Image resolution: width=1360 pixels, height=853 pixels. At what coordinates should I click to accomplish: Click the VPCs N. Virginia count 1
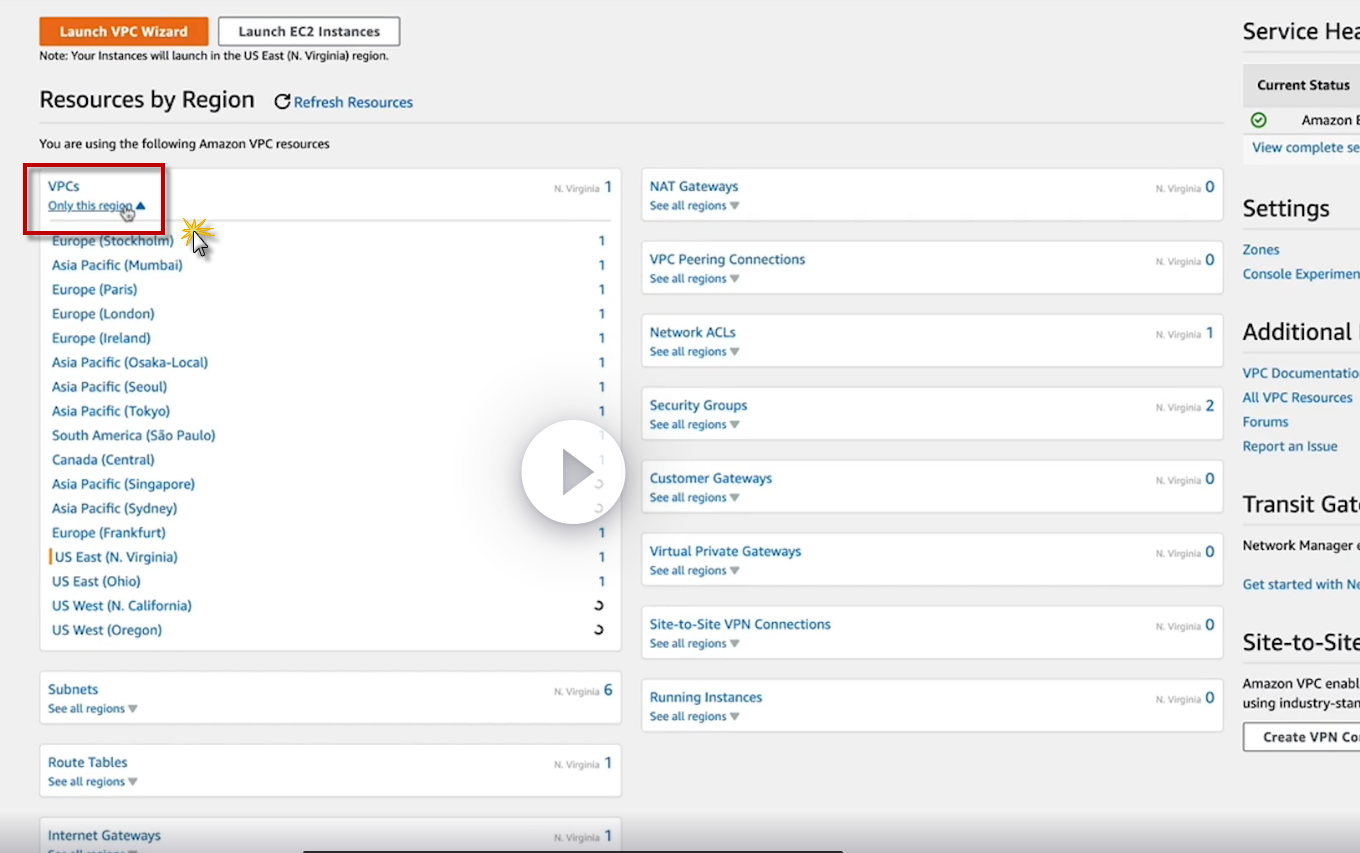point(608,187)
